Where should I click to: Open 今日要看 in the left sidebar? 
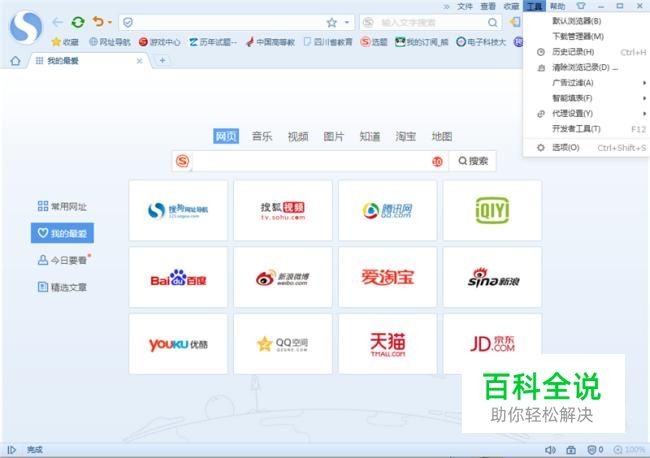click(x=64, y=260)
